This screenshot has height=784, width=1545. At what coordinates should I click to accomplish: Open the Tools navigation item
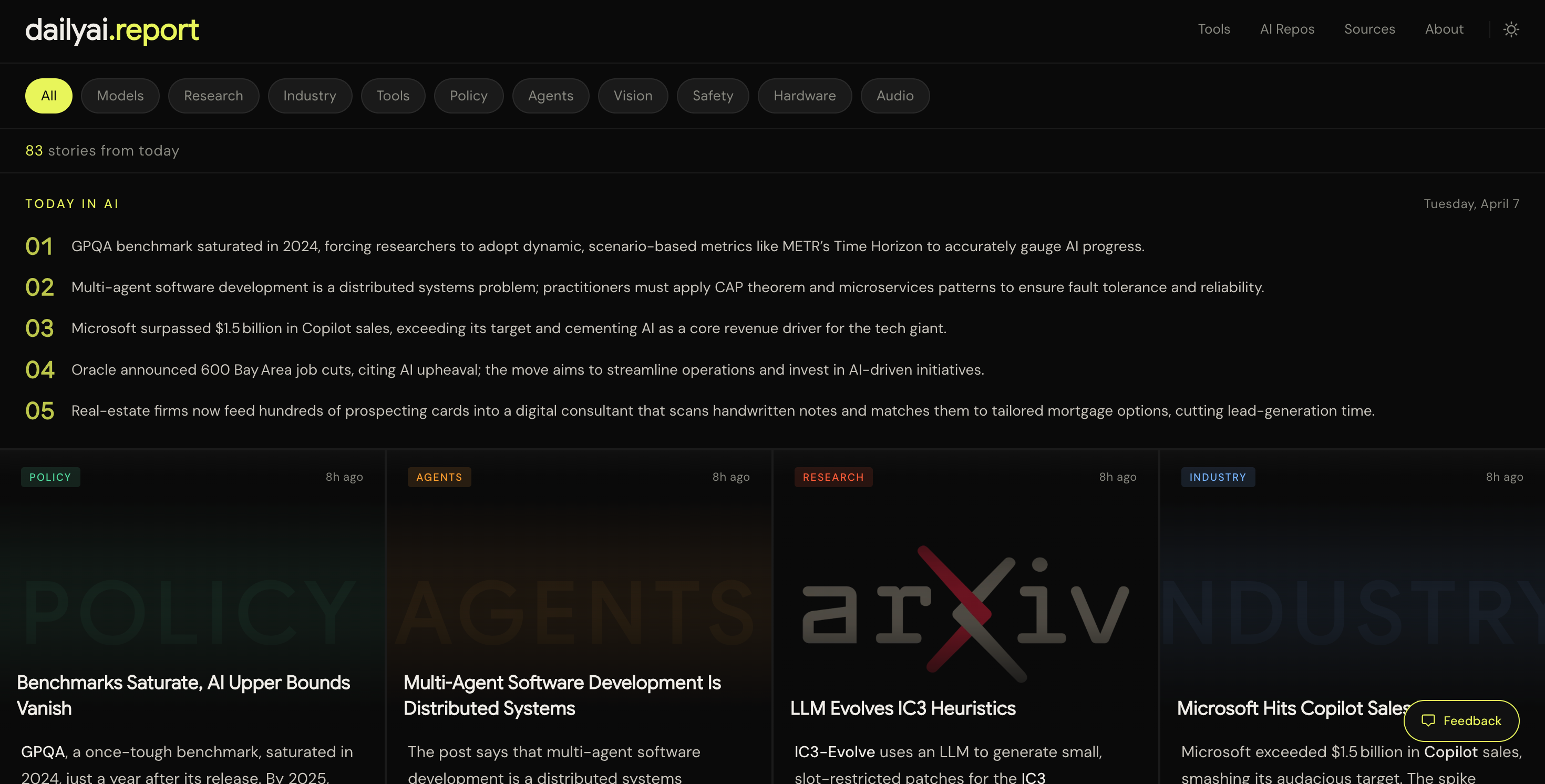coord(1213,29)
